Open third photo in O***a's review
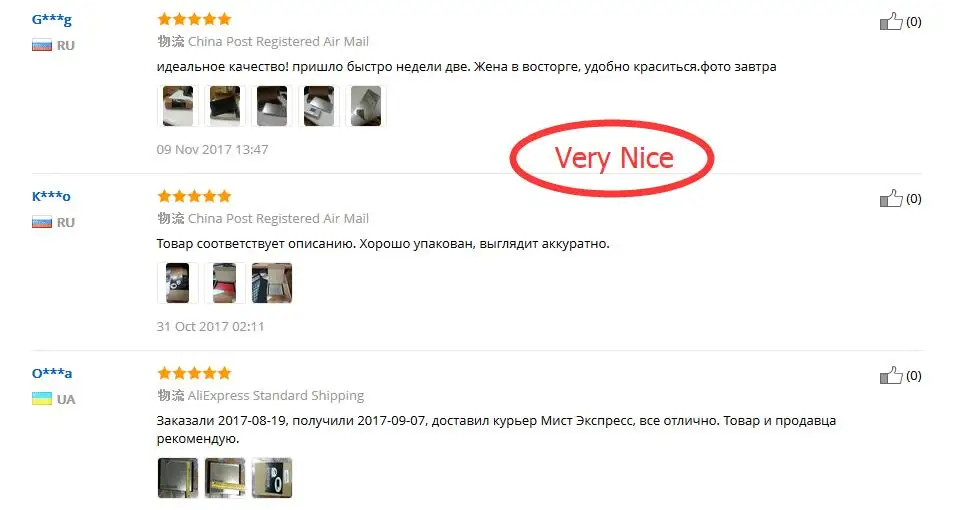Viewport: 957px width, 510px height. coord(272,478)
